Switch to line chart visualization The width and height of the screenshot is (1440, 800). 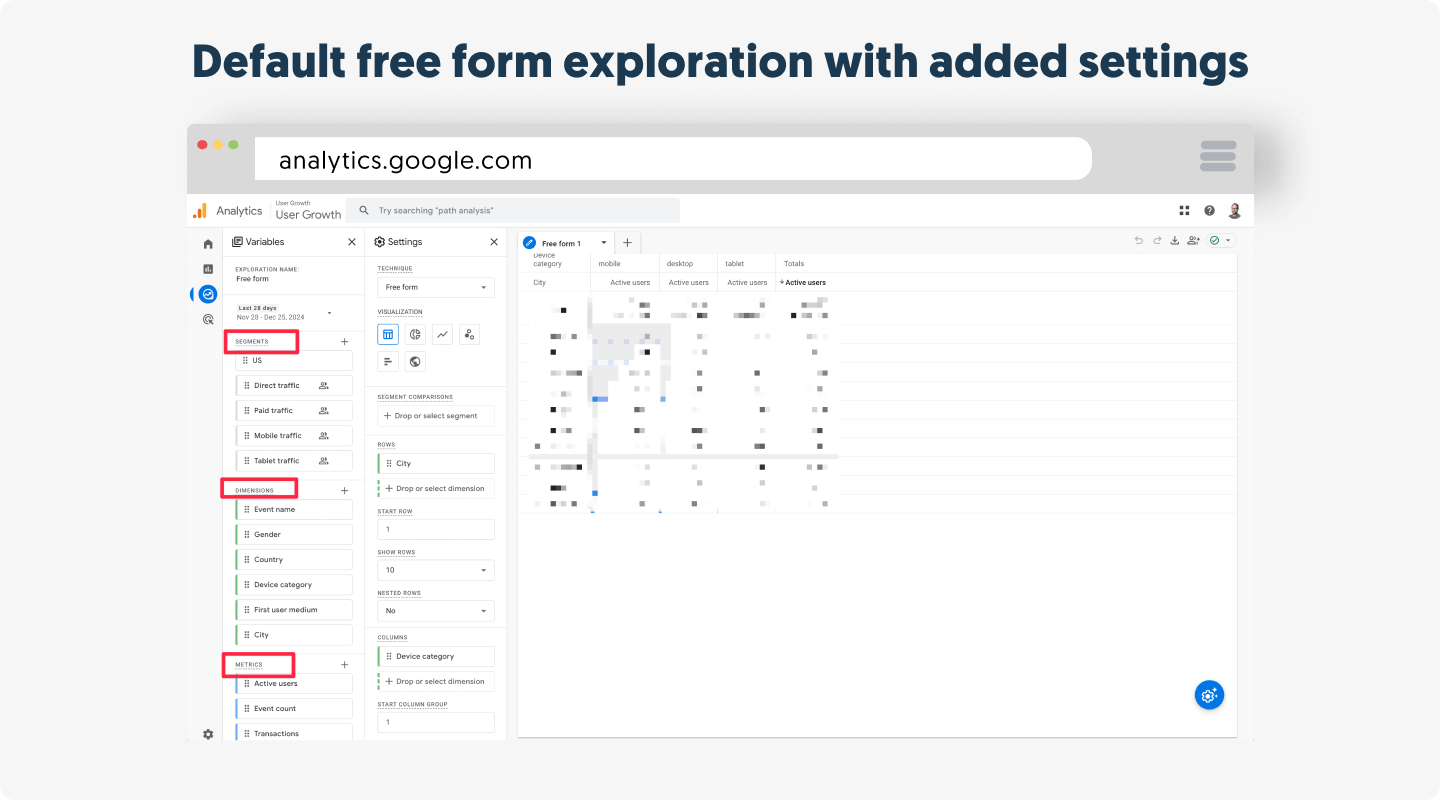(x=442, y=334)
